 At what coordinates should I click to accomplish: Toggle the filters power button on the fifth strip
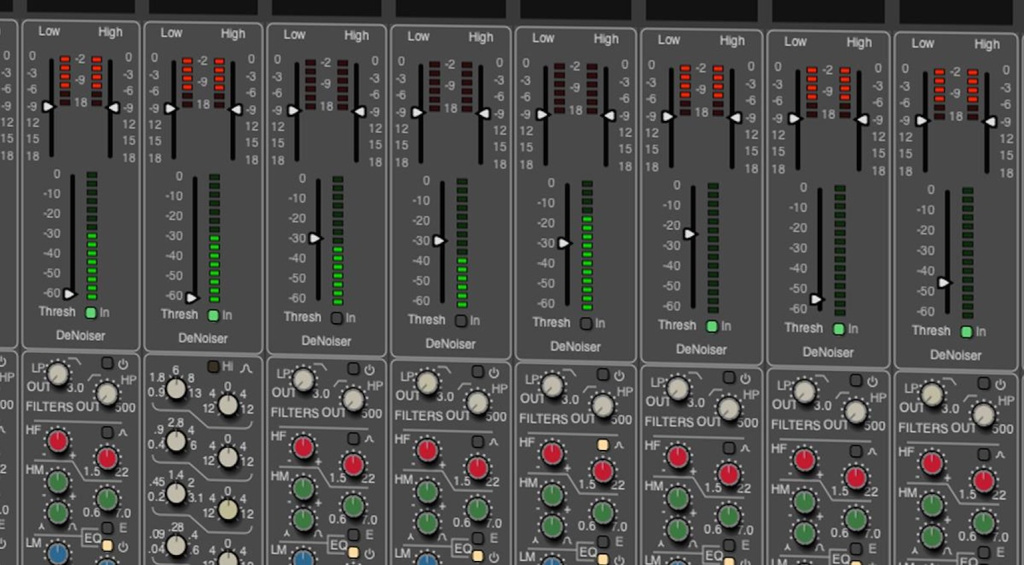603,375
